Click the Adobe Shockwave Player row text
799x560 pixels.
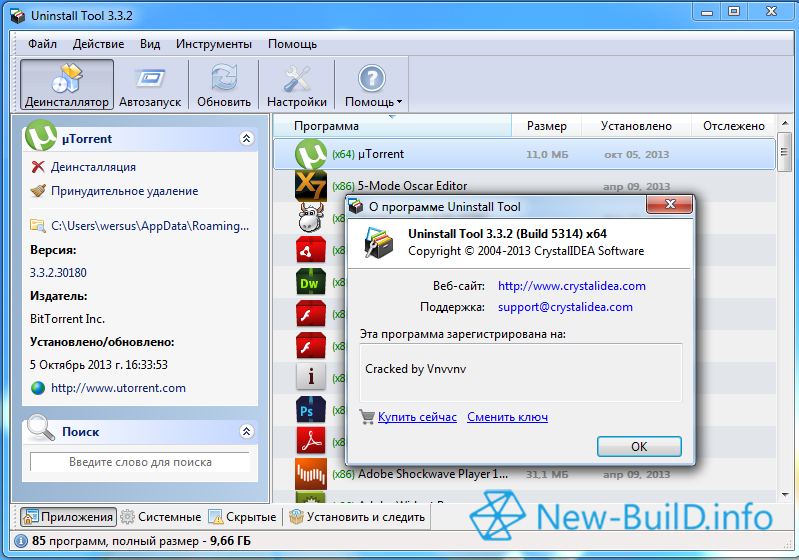pos(433,474)
